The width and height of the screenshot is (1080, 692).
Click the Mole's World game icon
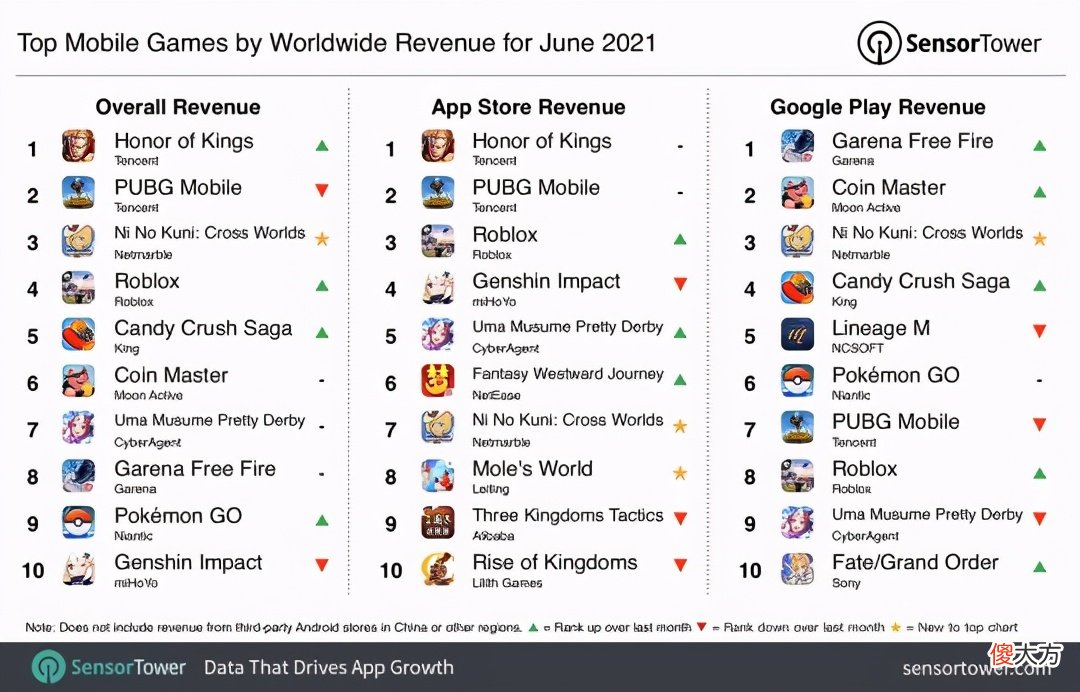(437, 474)
